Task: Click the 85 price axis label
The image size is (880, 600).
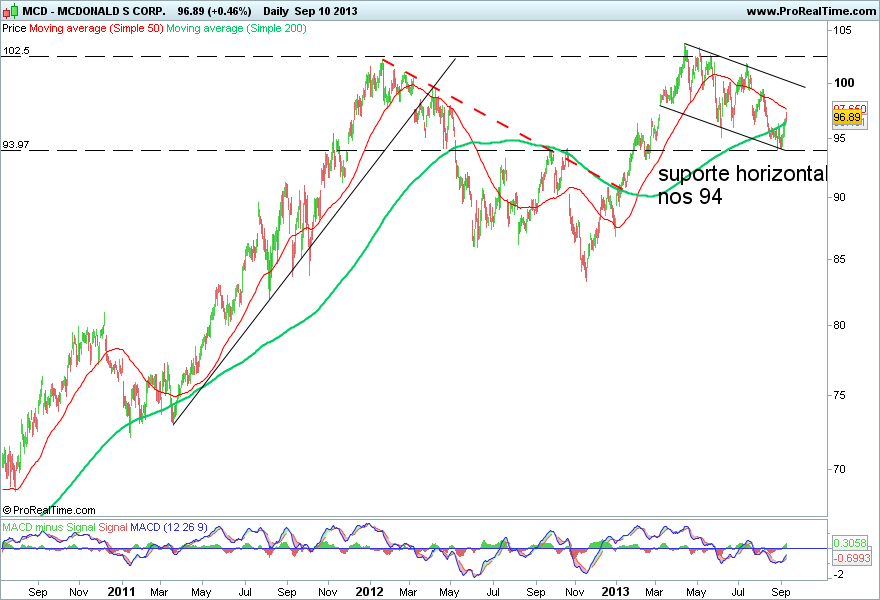Action: [839, 259]
